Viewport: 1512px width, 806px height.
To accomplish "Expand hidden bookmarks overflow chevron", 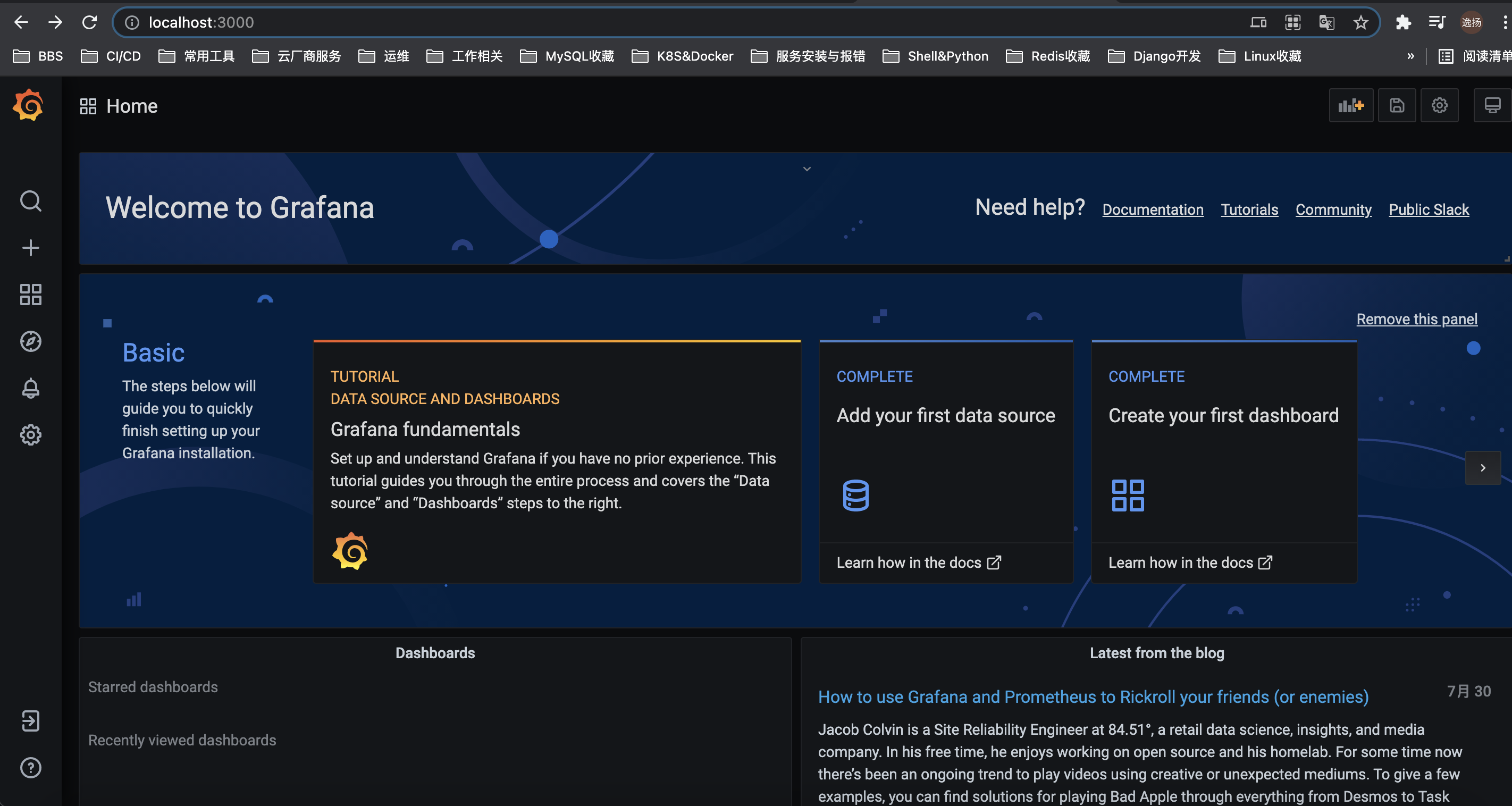I will pyautogui.click(x=1410, y=56).
